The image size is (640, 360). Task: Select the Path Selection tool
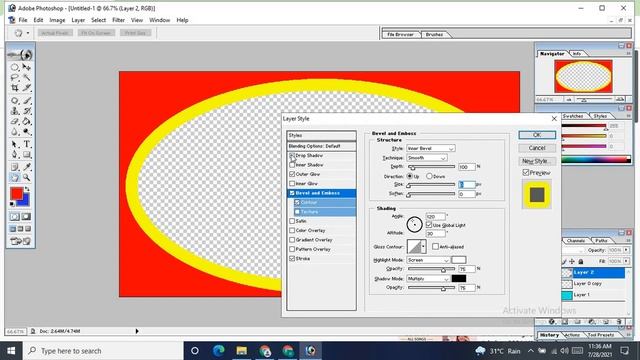tap(15, 144)
